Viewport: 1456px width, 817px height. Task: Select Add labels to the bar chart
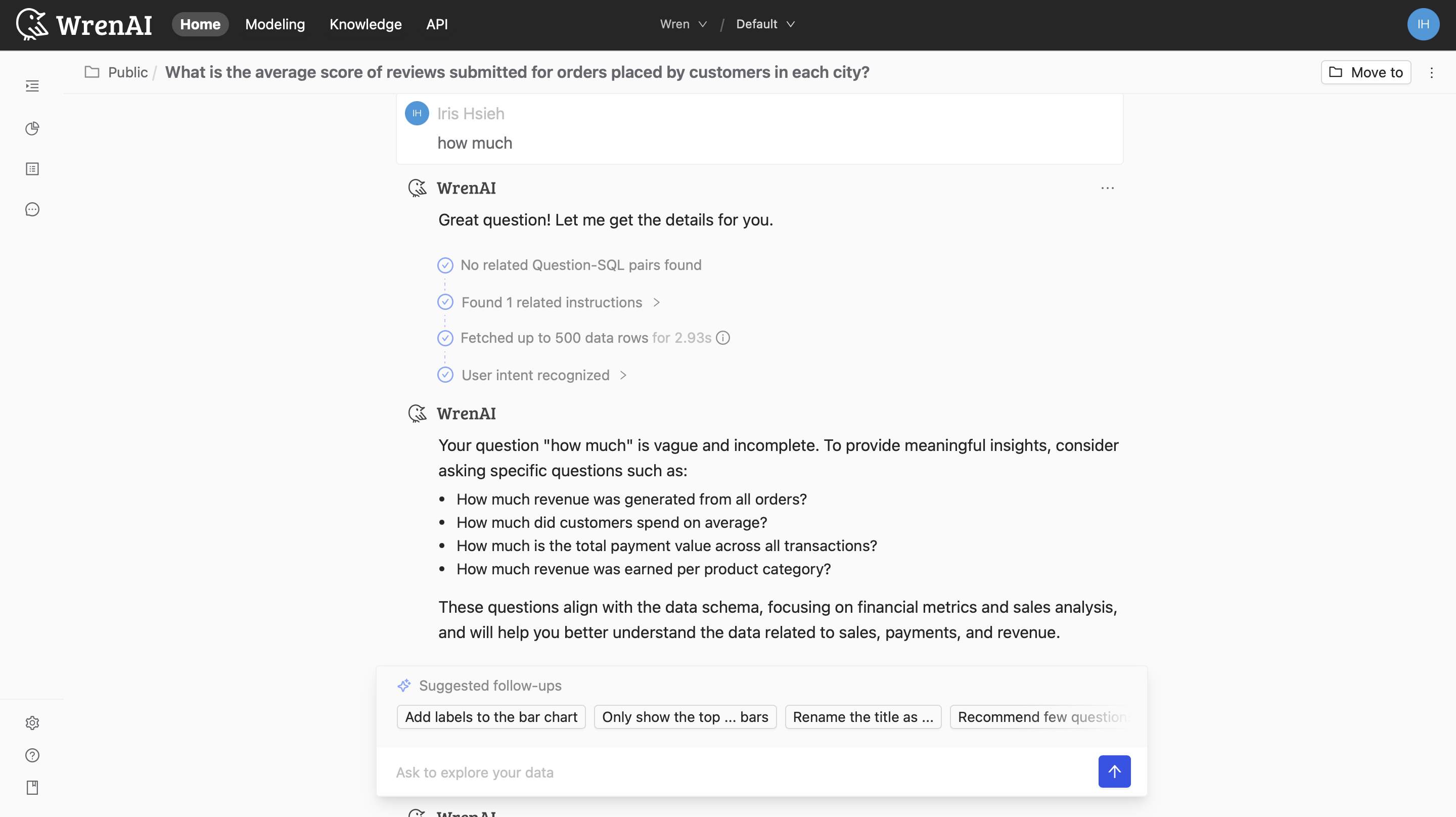[490, 717]
